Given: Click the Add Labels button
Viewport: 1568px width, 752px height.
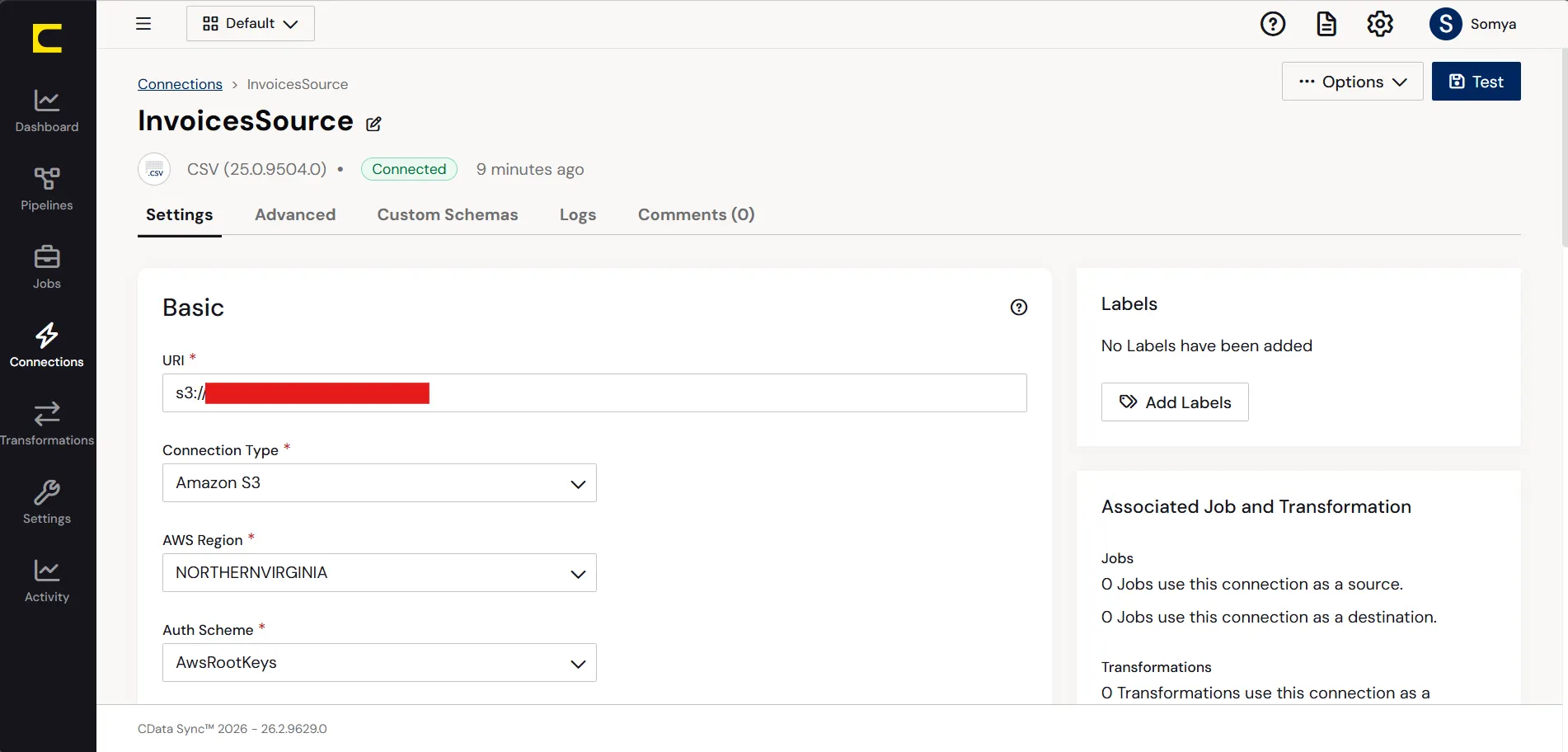Looking at the screenshot, I should coord(1175,402).
